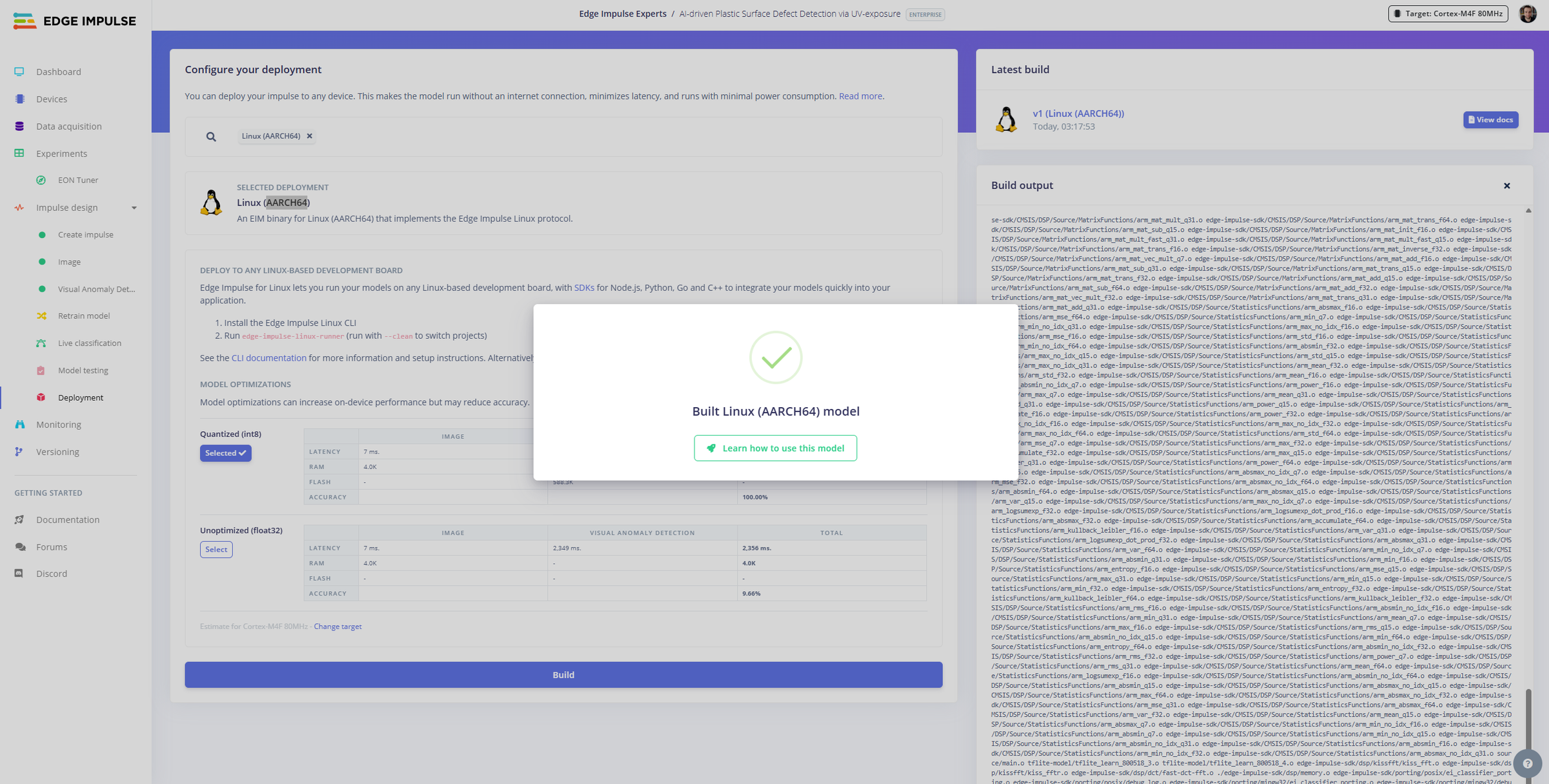Click the Discord icon

pyautogui.click(x=19, y=574)
